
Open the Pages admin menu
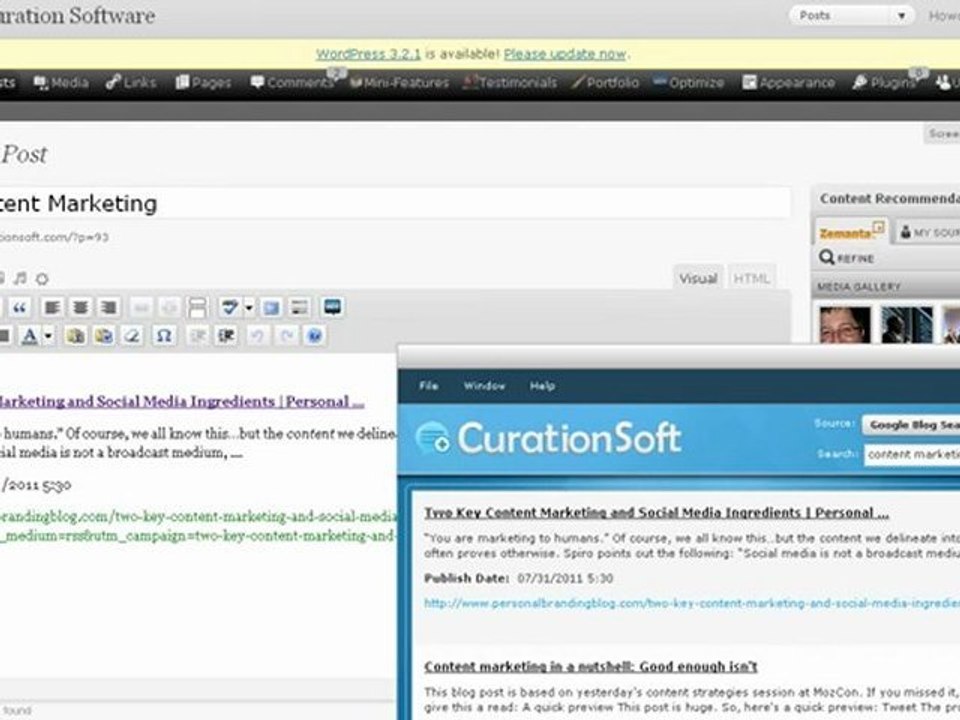tap(203, 83)
